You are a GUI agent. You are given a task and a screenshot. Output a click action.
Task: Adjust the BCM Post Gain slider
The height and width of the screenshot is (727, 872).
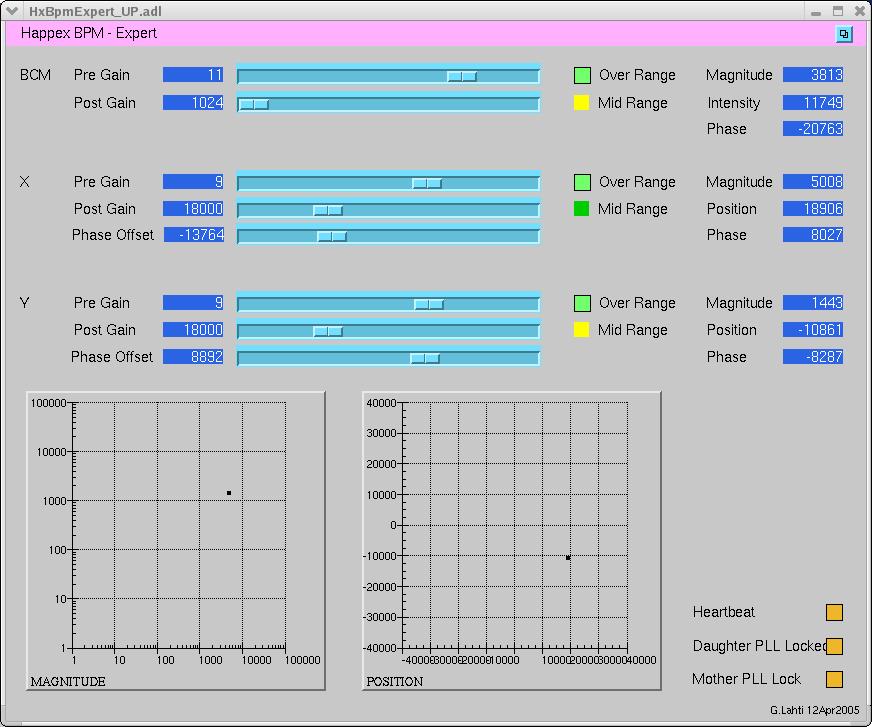(x=388, y=103)
